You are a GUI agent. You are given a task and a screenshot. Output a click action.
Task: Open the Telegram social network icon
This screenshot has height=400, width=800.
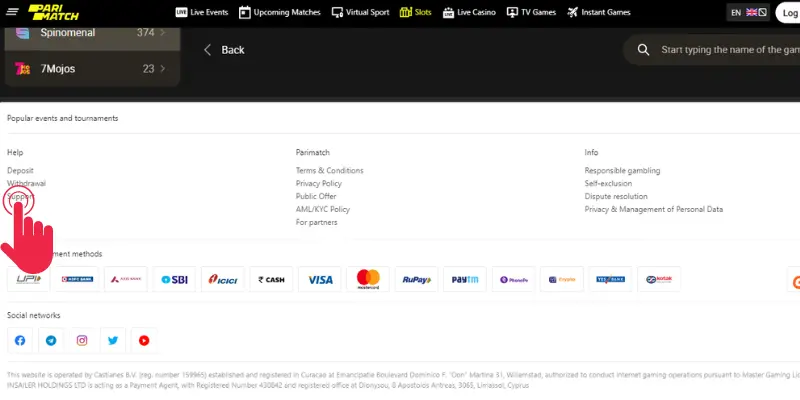click(x=51, y=340)
